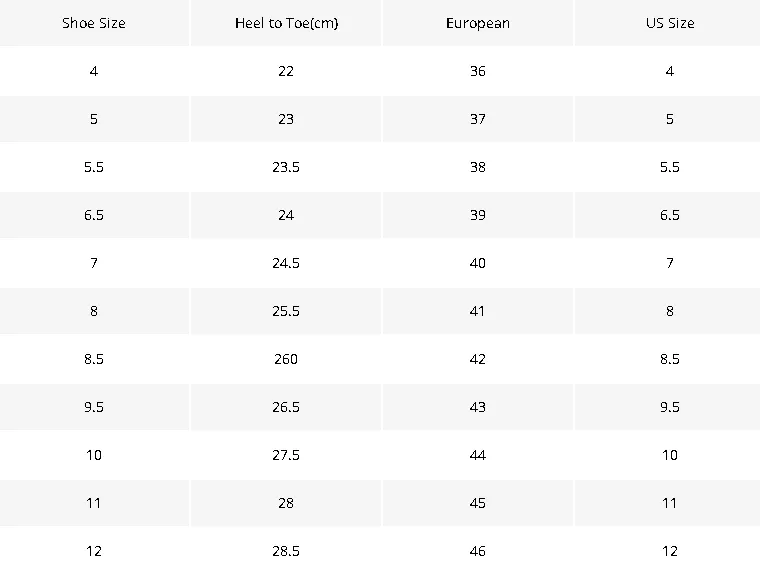
Task: Click the 260 heel to toe value
Action: point(286,359)
